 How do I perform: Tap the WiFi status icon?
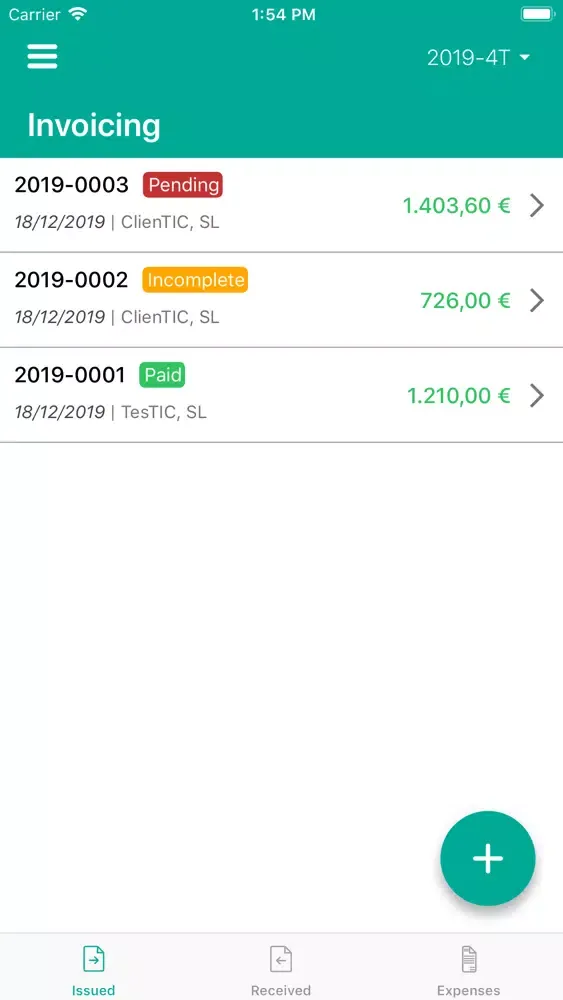click(77, 14)
